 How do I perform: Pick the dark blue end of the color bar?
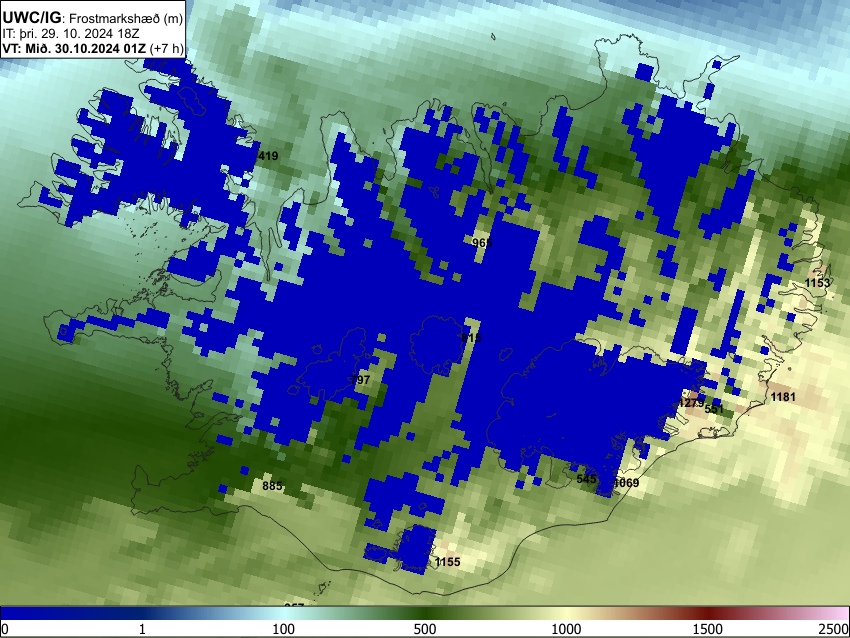pos(33,613)
